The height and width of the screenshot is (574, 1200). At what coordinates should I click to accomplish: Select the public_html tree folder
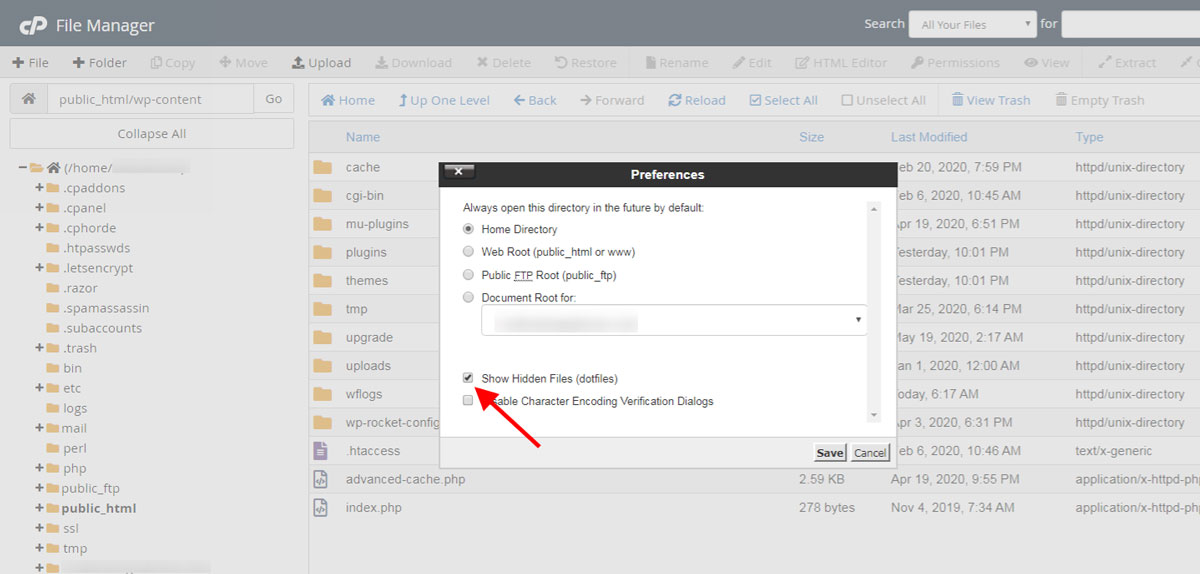point(99,508)
